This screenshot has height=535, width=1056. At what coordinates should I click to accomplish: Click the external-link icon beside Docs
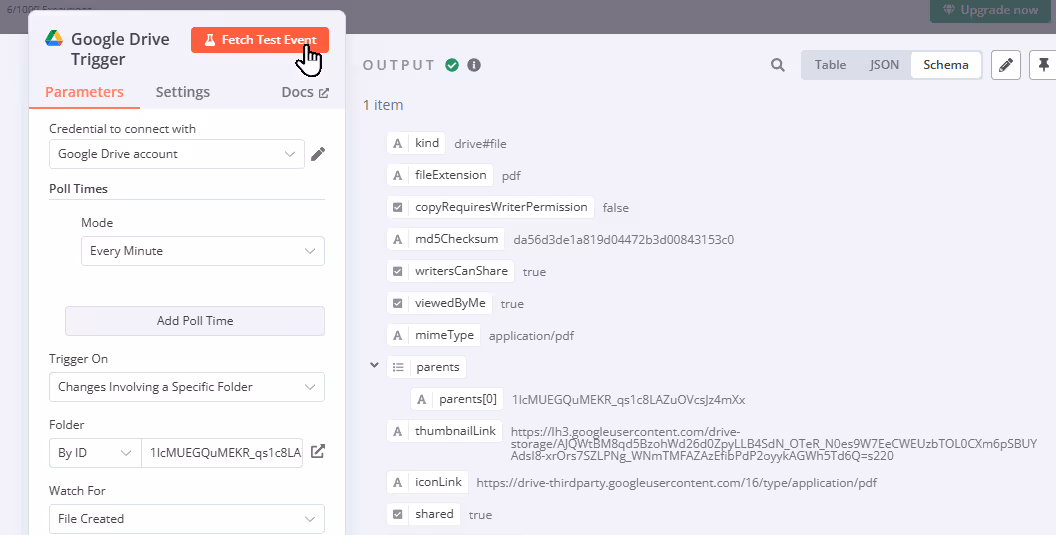324,93
